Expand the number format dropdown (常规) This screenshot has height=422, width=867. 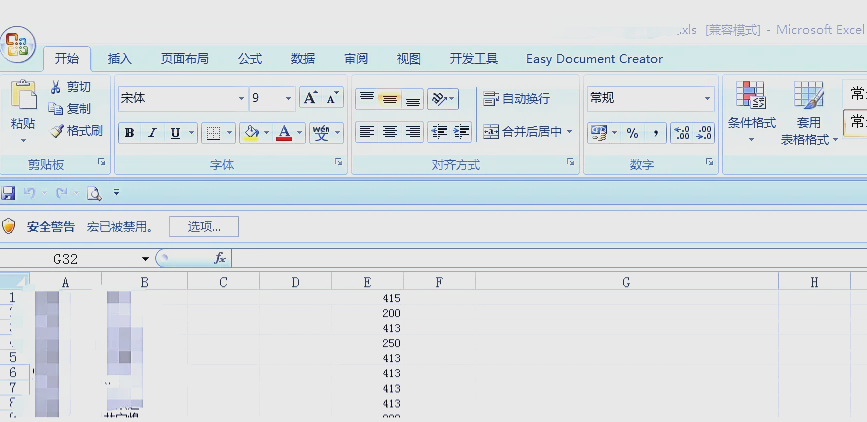pyautogui.click(x=707, y=98)
